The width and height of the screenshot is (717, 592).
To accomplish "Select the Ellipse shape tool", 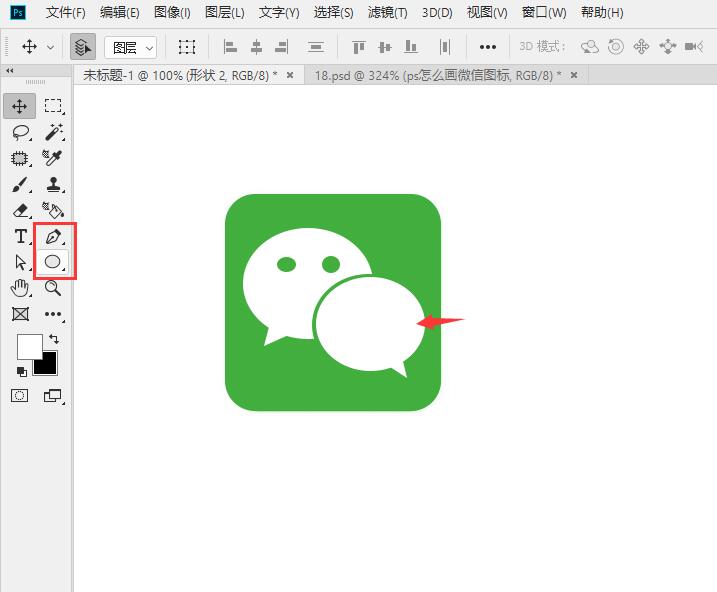I will click(53, 262).
